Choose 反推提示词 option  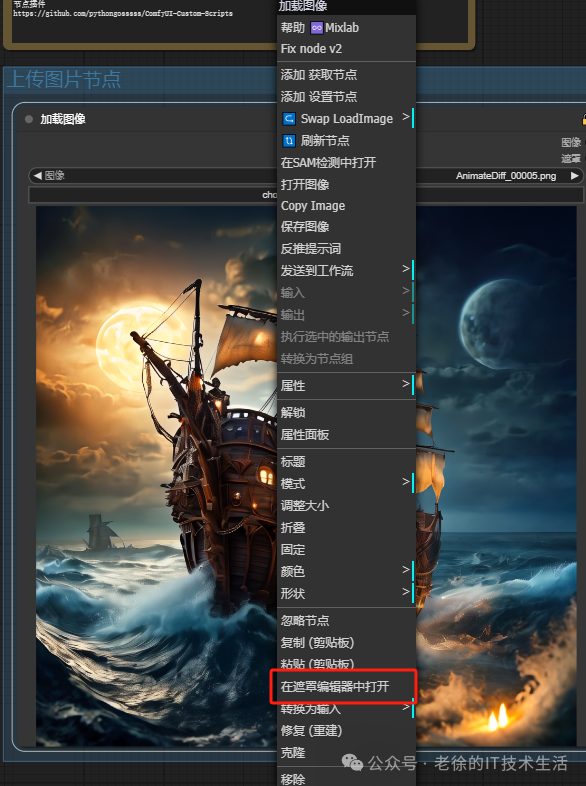pos(346,249)
